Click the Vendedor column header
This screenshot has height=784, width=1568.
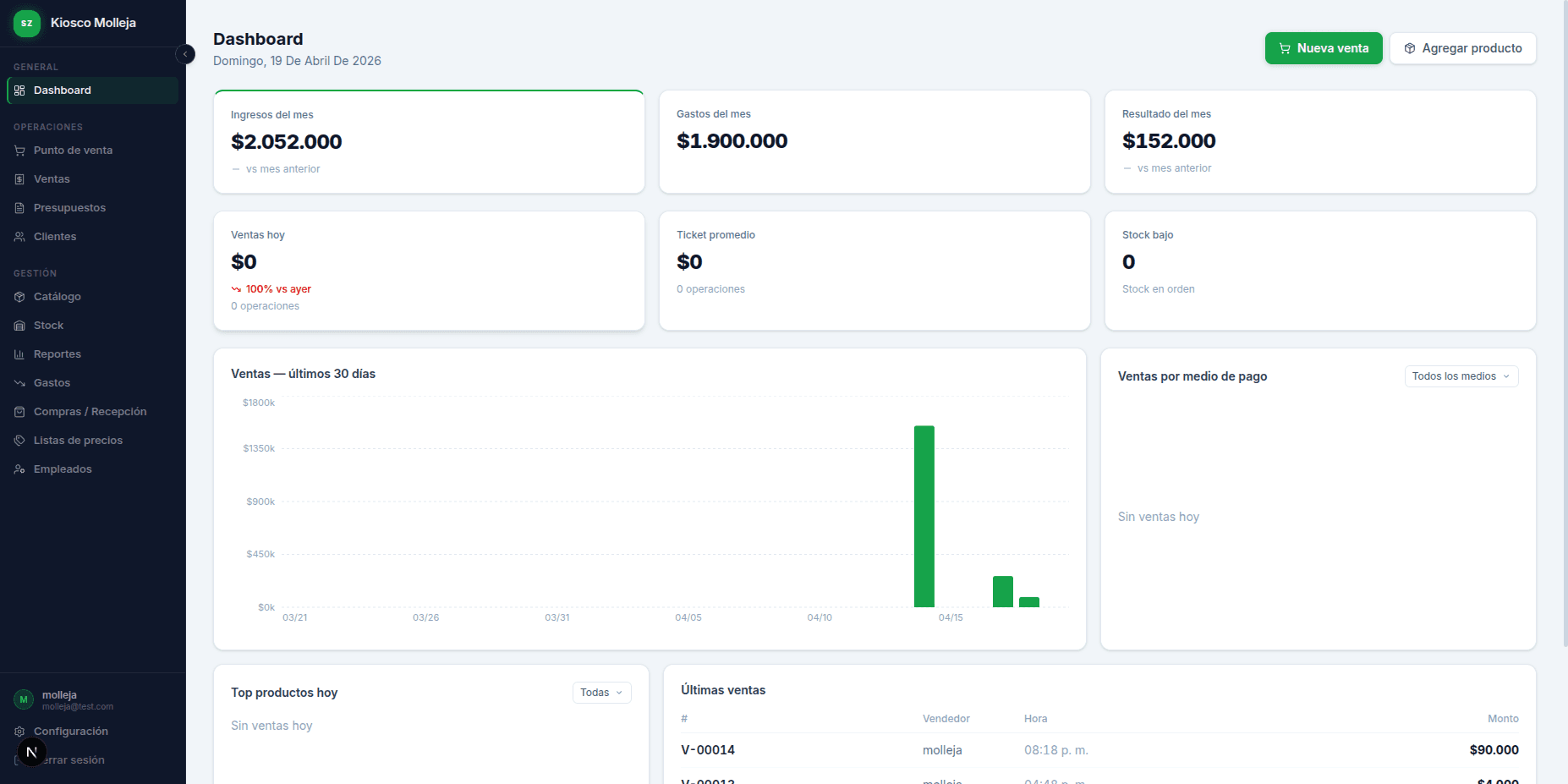tap(946, 719)
